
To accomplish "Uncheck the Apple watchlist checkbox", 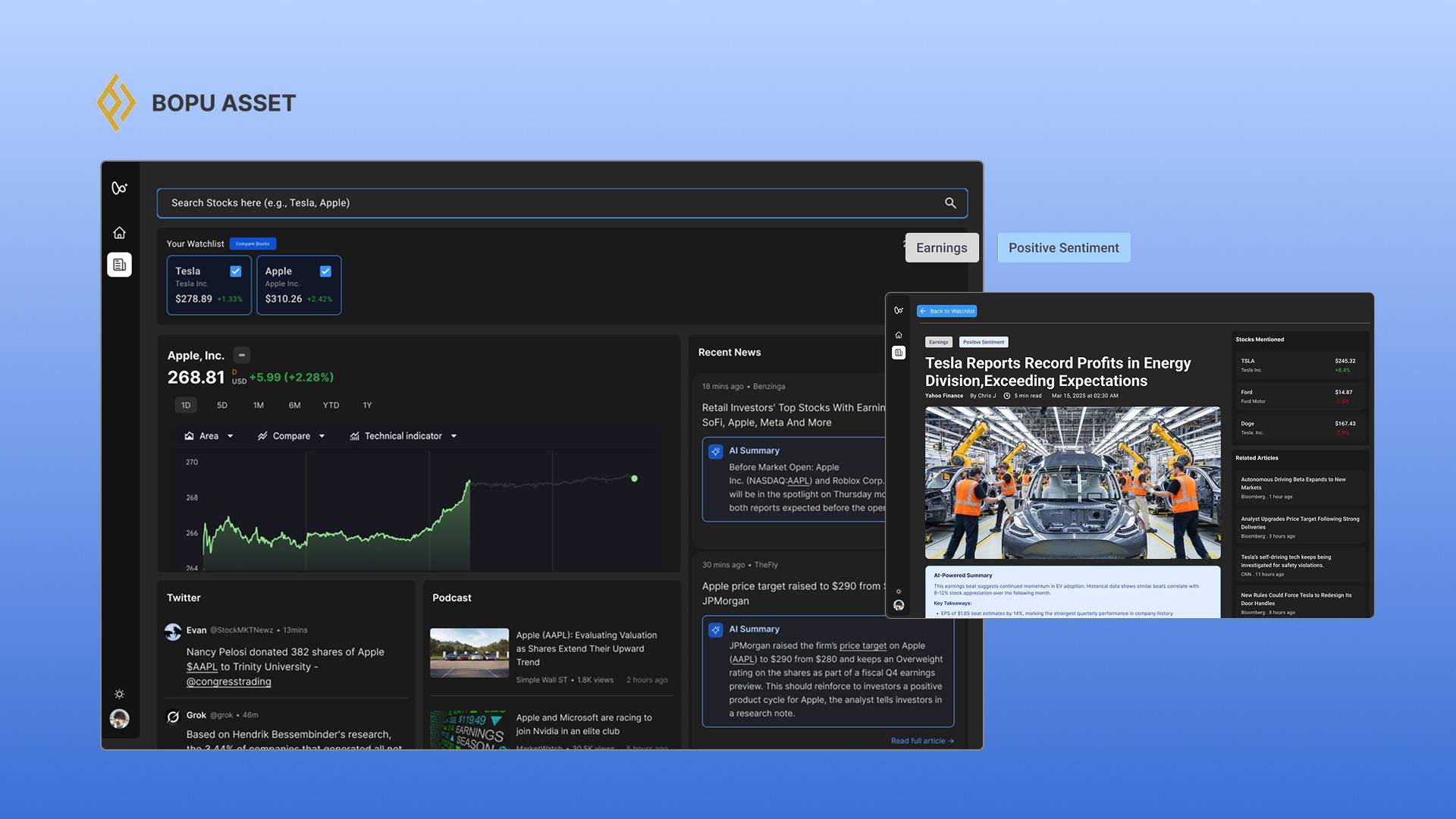I will (325, 271).
